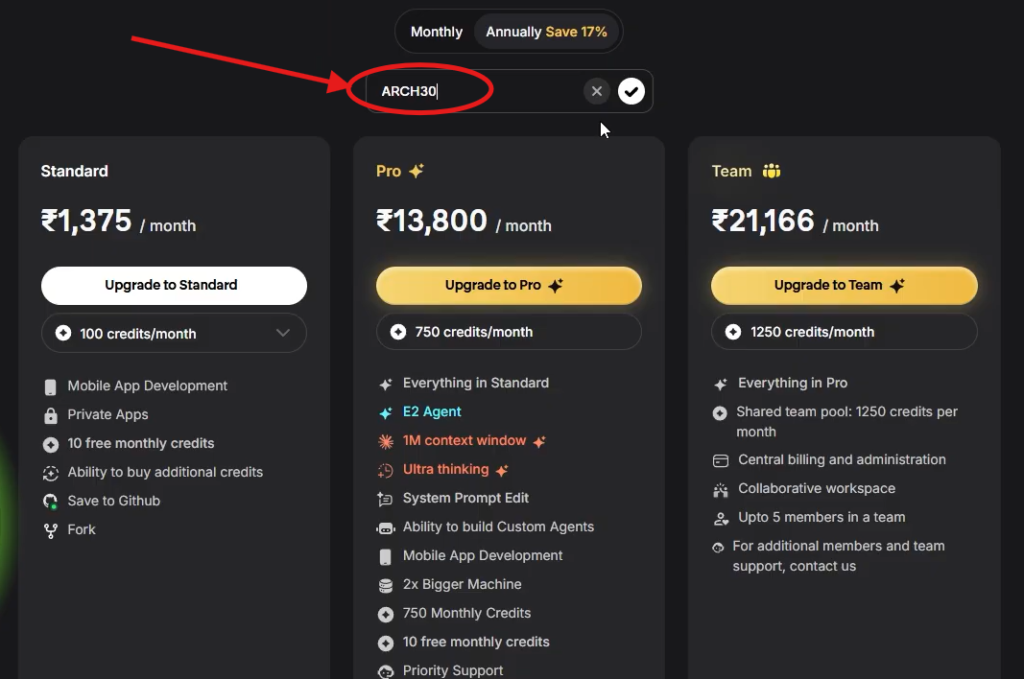Click the 2x Bigger Machine stack icon

[x=386, y=584]
